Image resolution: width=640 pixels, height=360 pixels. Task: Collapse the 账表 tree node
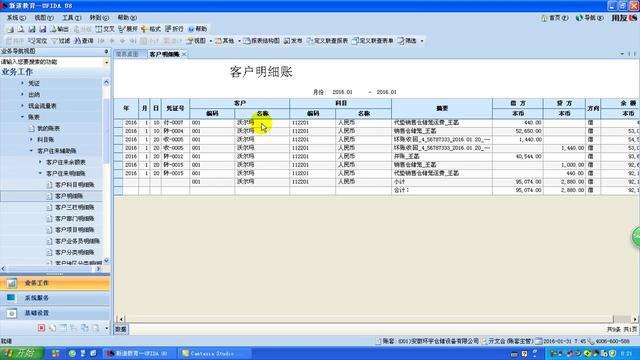(22, 117)
